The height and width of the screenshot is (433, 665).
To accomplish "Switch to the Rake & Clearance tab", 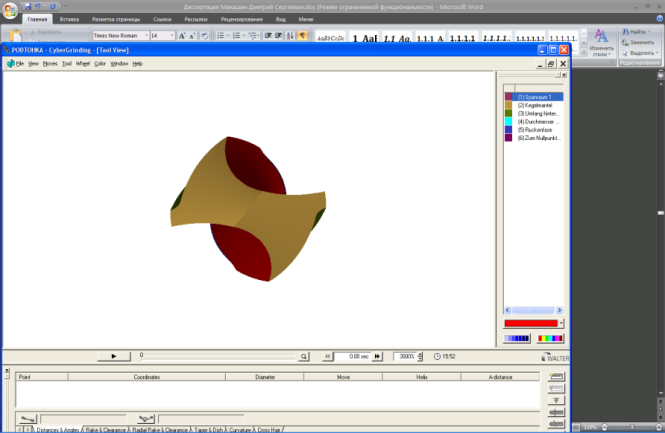I will coord(106,430).
